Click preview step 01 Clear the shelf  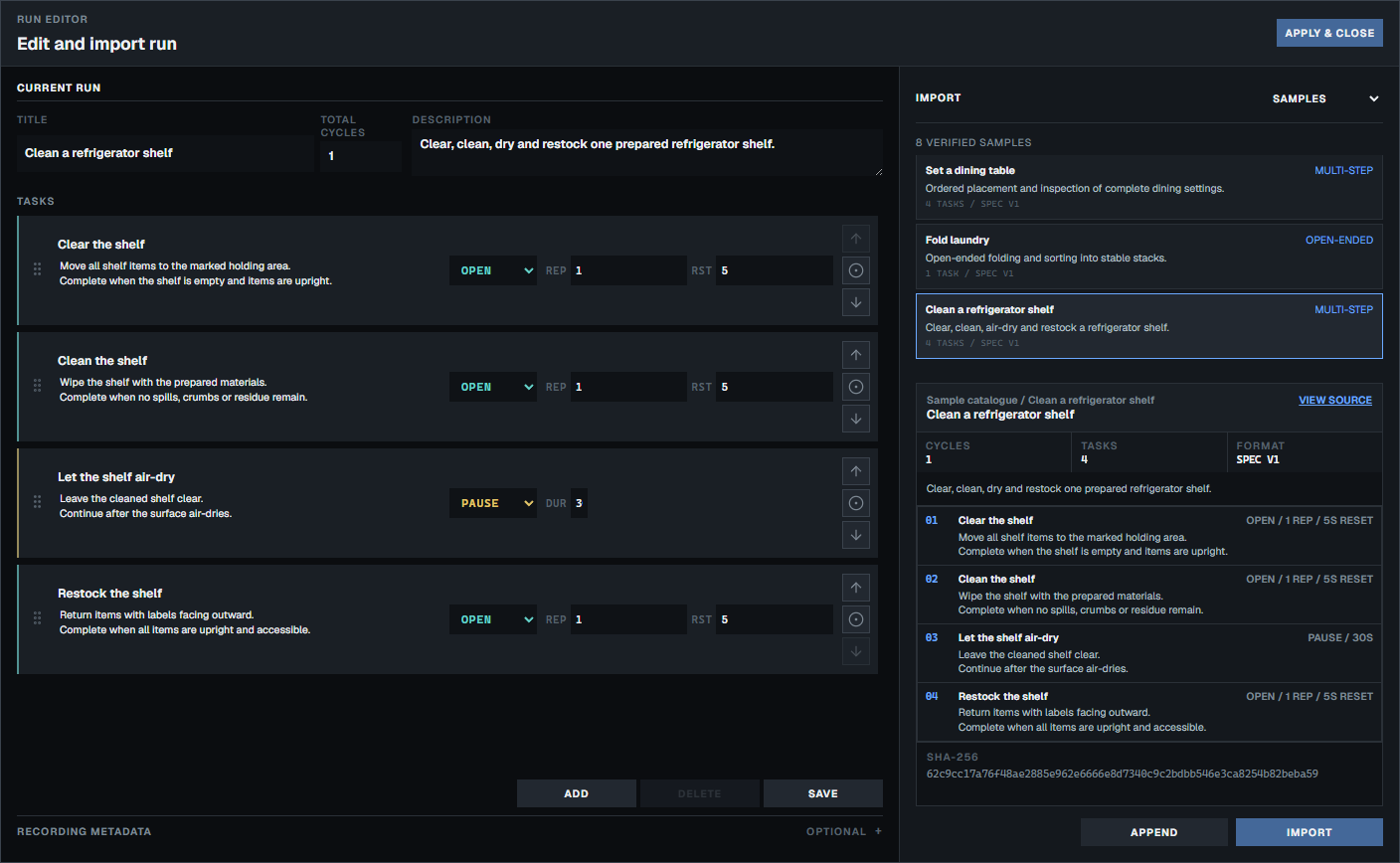pos(1149,536)
